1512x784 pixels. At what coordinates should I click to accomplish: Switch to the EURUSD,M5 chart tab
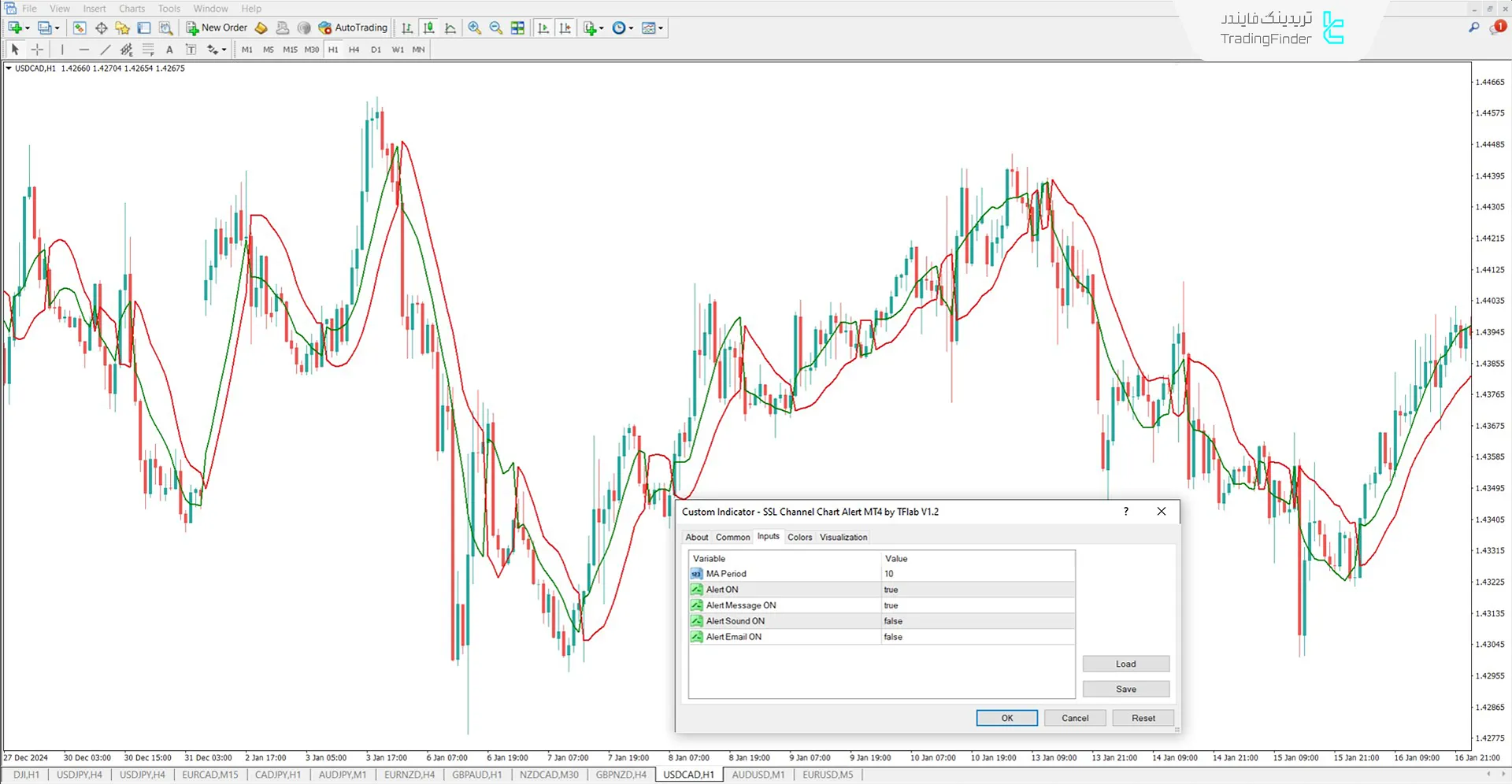[x=827, y=775]
